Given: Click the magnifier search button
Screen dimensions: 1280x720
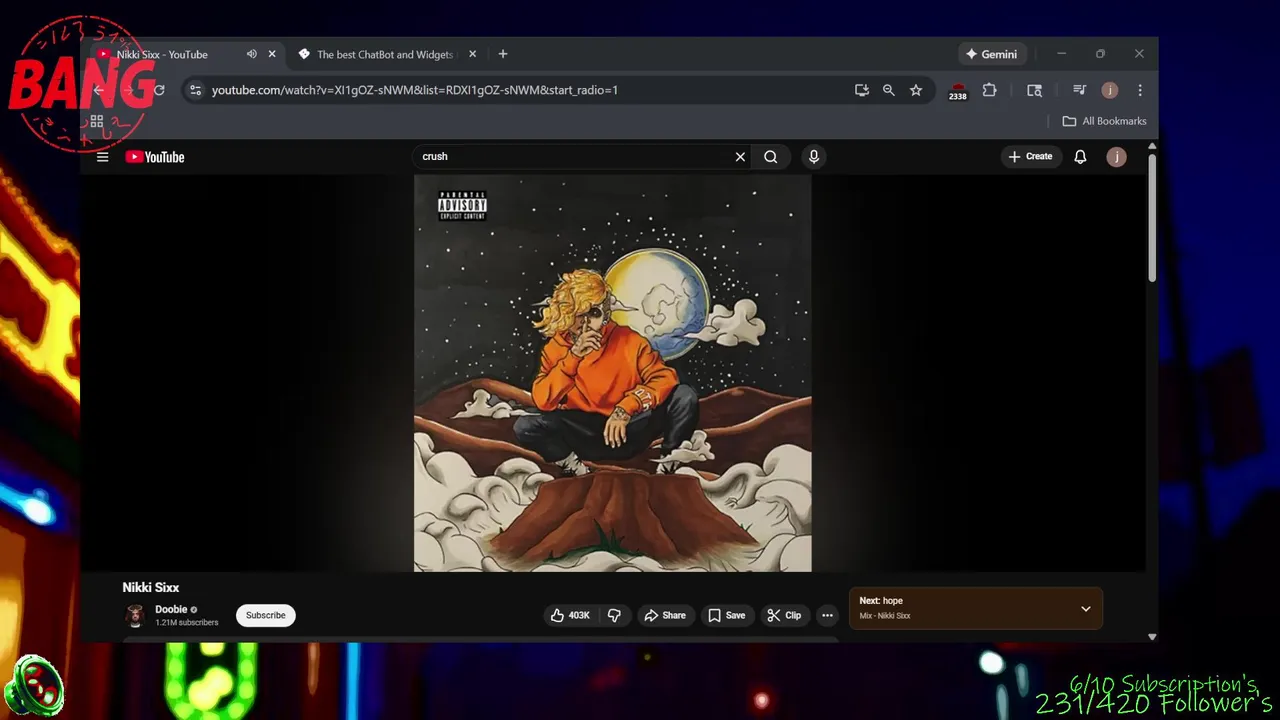Looking at the screenshot, I should tap(771, 157).
